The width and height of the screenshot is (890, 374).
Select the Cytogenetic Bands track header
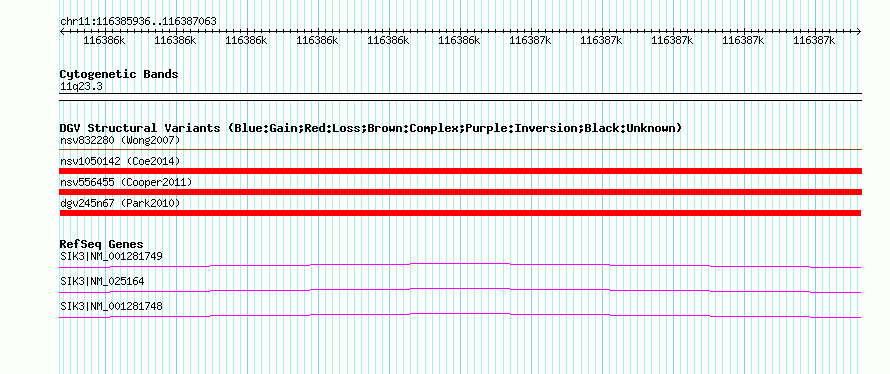pyautogui.click(x=119, y=74)
